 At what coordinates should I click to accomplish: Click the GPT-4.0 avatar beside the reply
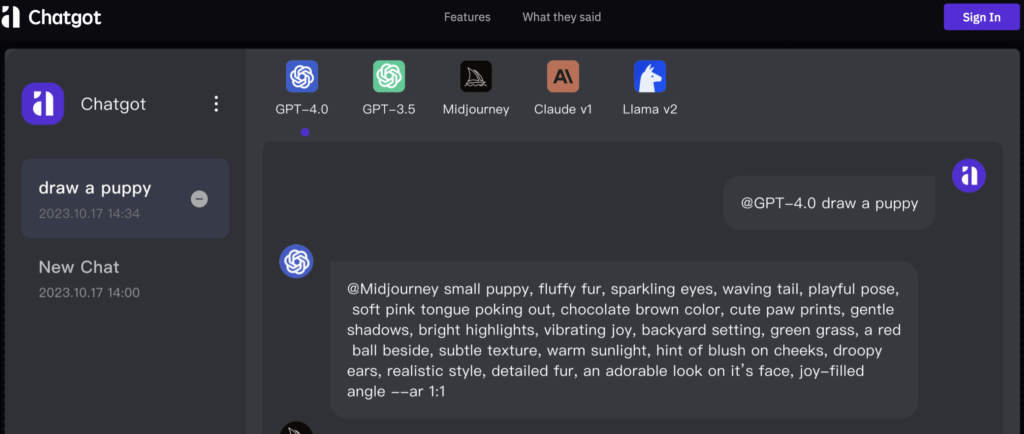296,261
